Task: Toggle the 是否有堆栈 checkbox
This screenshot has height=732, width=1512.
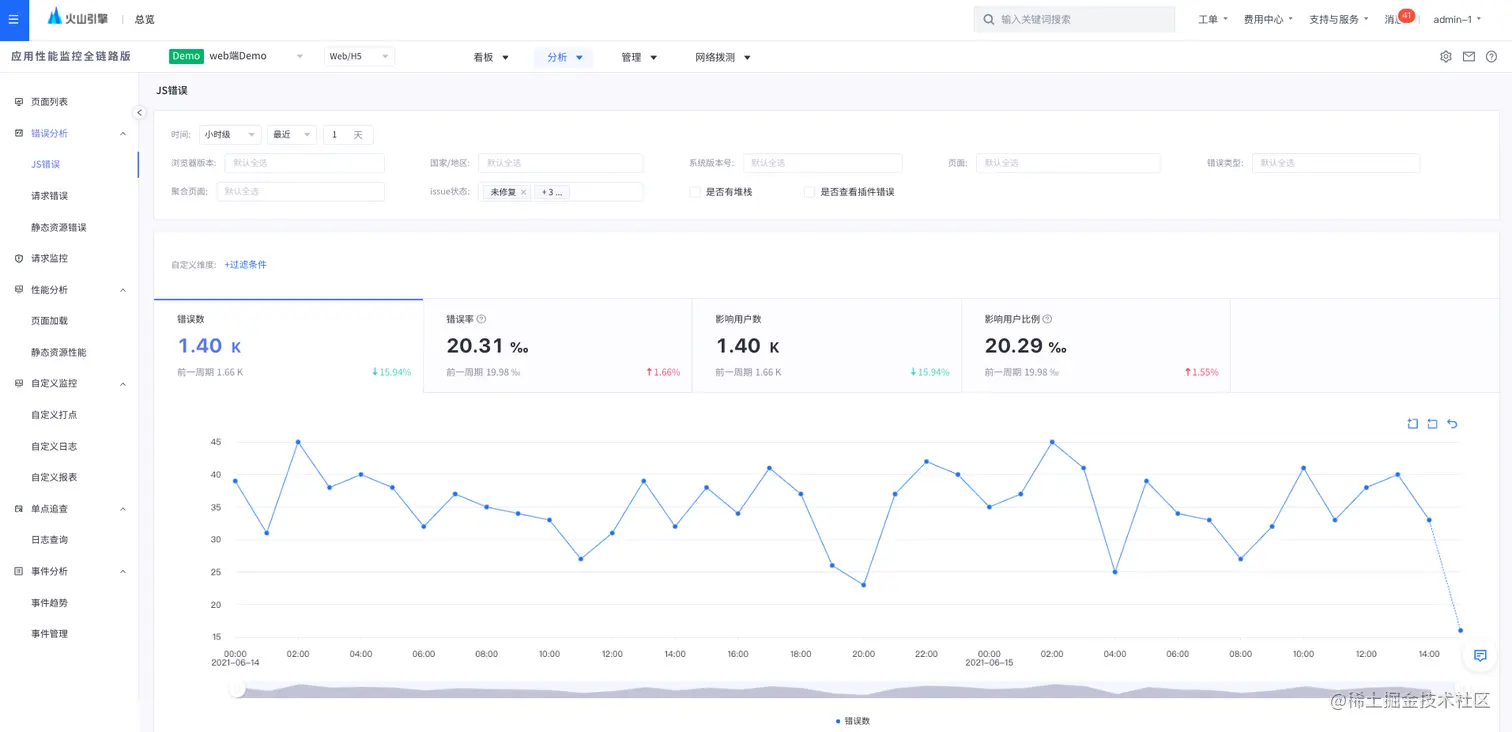Action: (695, 192)
